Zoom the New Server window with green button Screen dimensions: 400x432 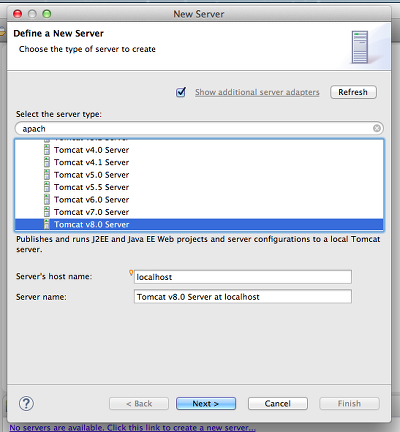47,14
